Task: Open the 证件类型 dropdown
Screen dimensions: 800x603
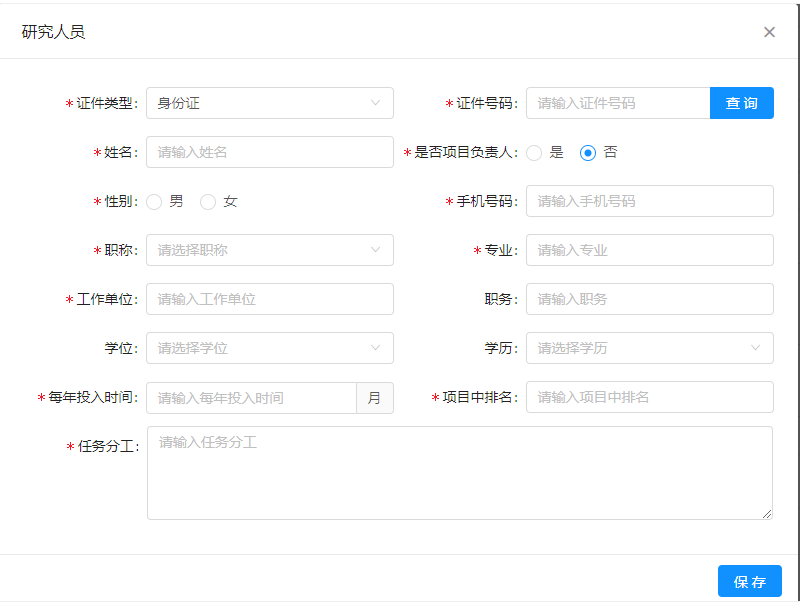Action: [270, 102]
